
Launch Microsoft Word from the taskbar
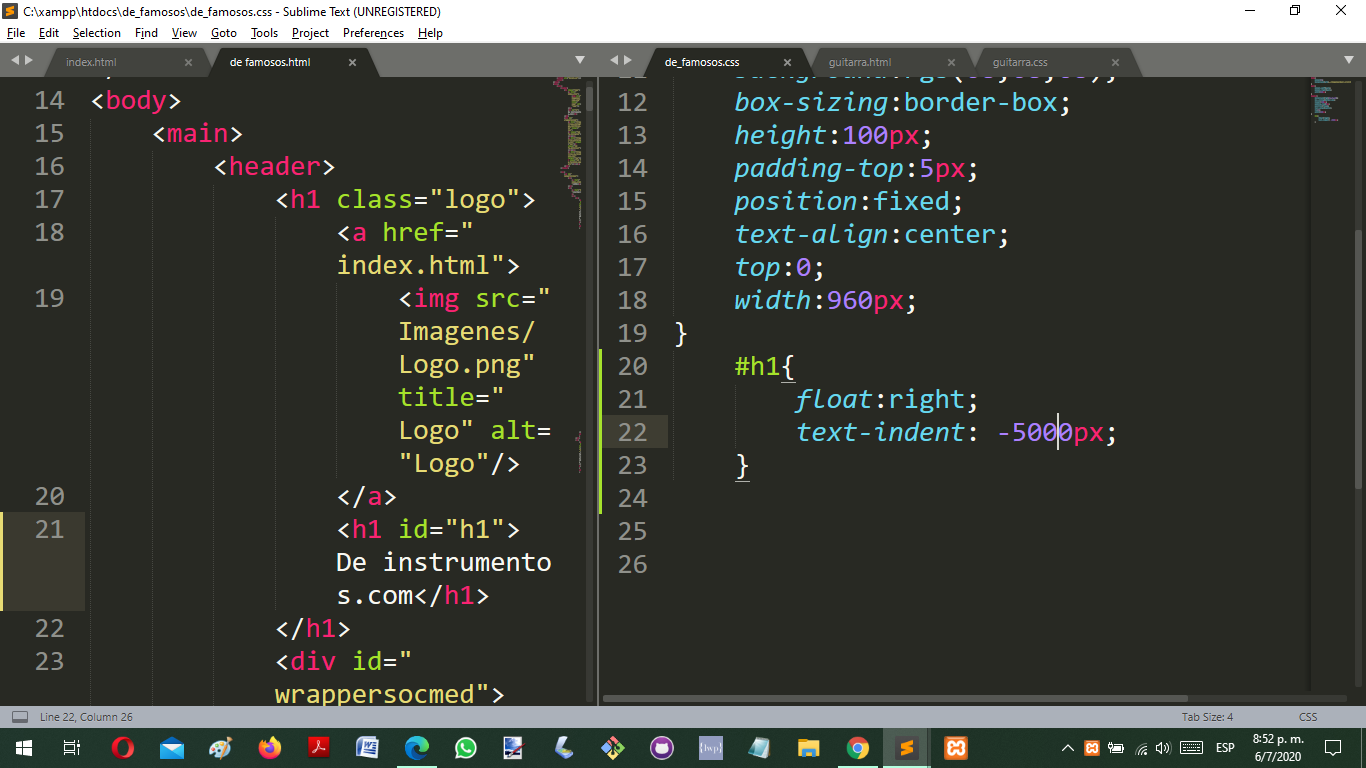[368, 747]
